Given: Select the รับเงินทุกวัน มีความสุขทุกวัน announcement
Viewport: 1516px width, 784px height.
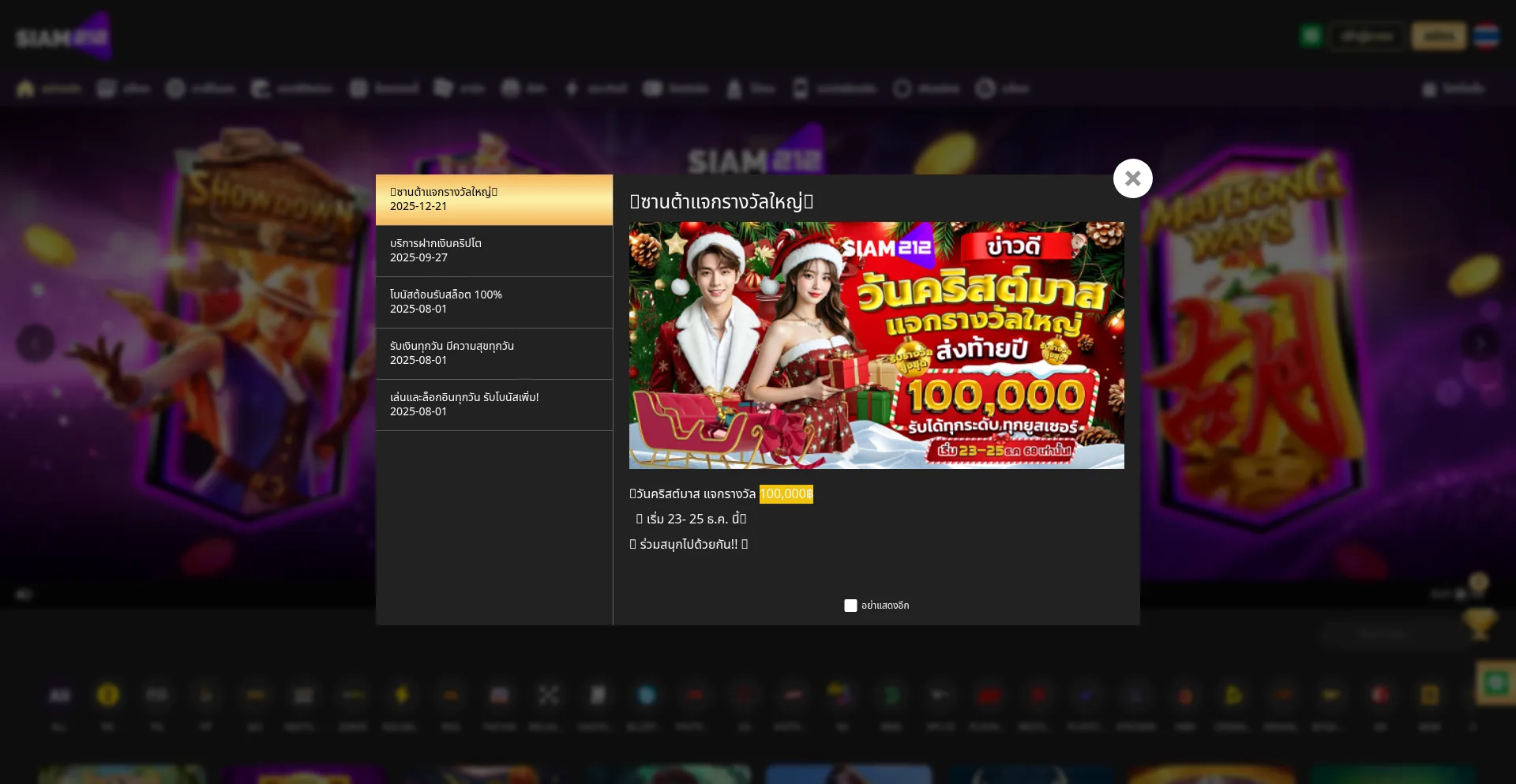Looking at the screenshot, I should click(x=494, y=354).
